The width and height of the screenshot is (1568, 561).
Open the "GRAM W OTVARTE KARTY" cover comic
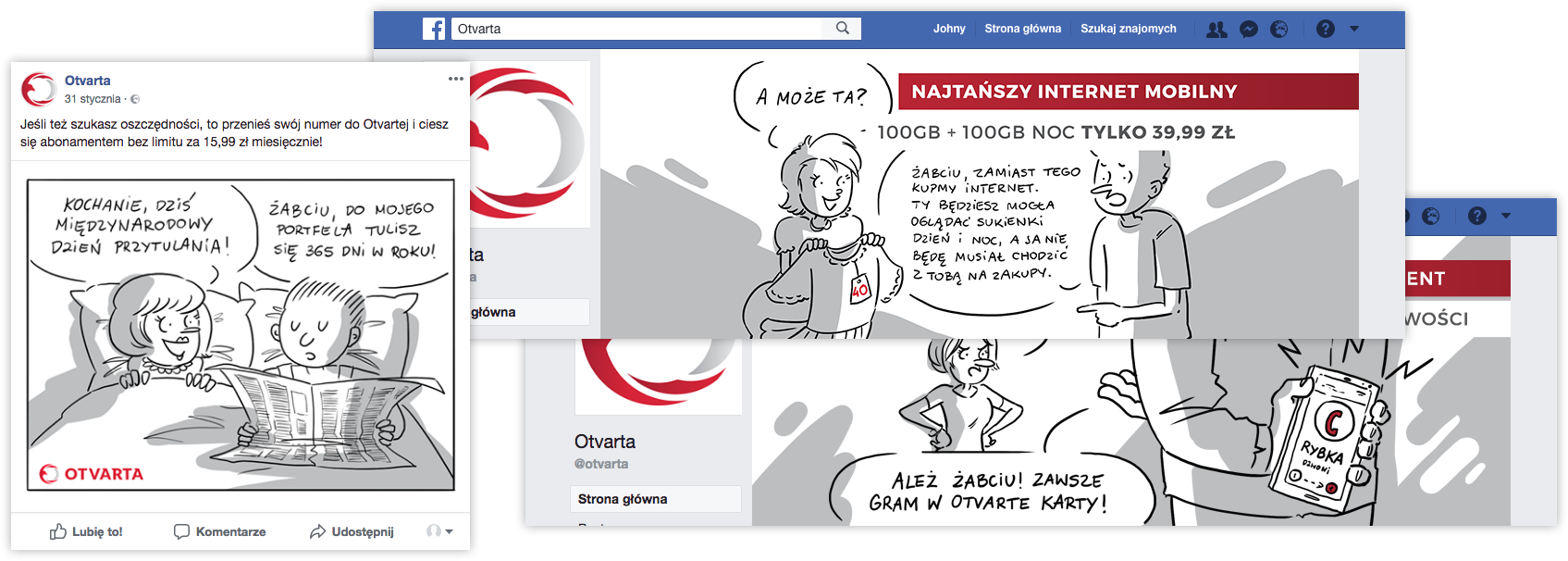(1131, 431)
